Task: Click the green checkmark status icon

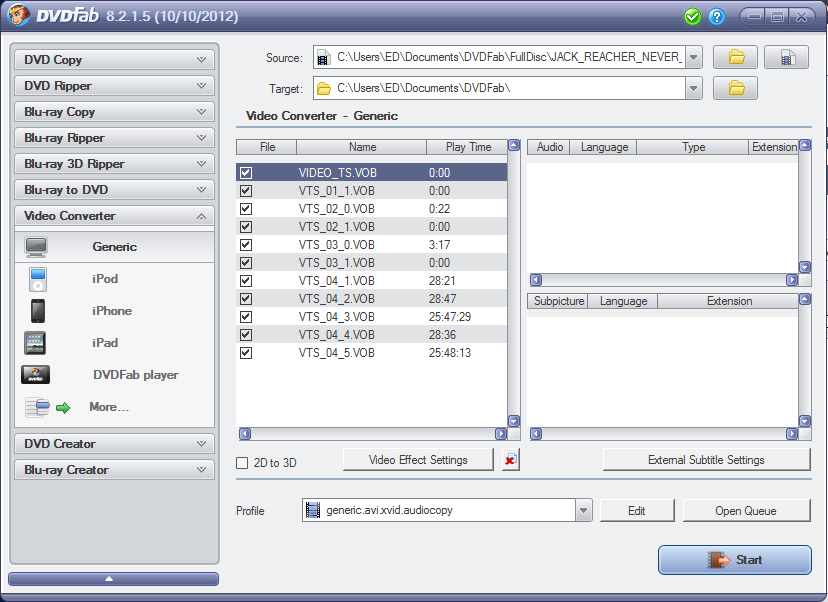Action: click(x=692, y=17)
